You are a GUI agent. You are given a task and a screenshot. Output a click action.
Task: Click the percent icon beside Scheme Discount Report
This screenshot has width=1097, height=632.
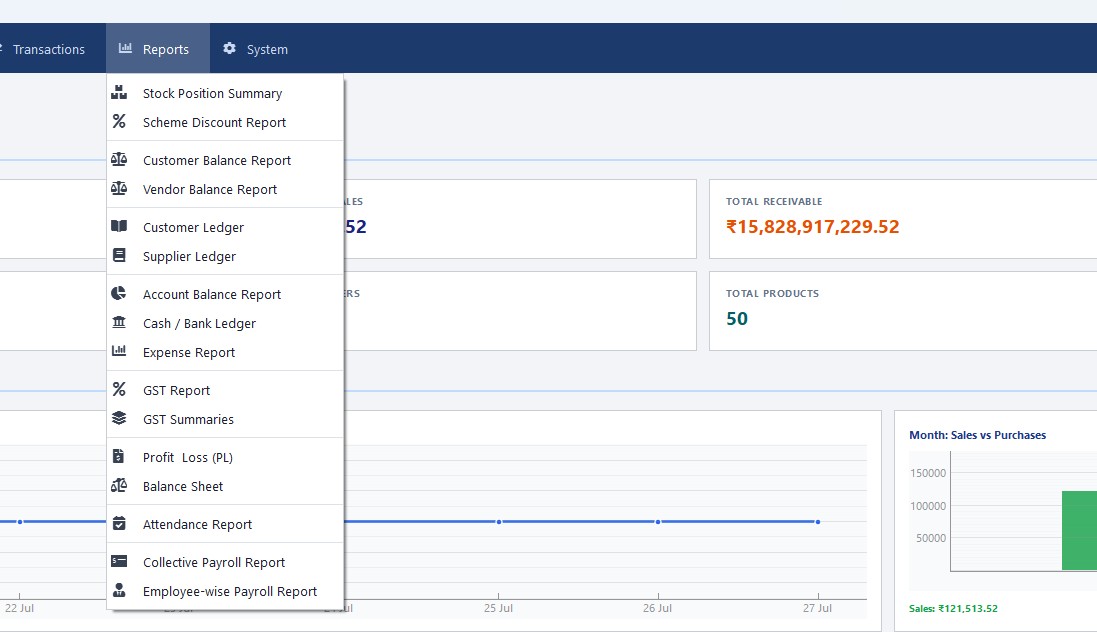click(119, 121)
